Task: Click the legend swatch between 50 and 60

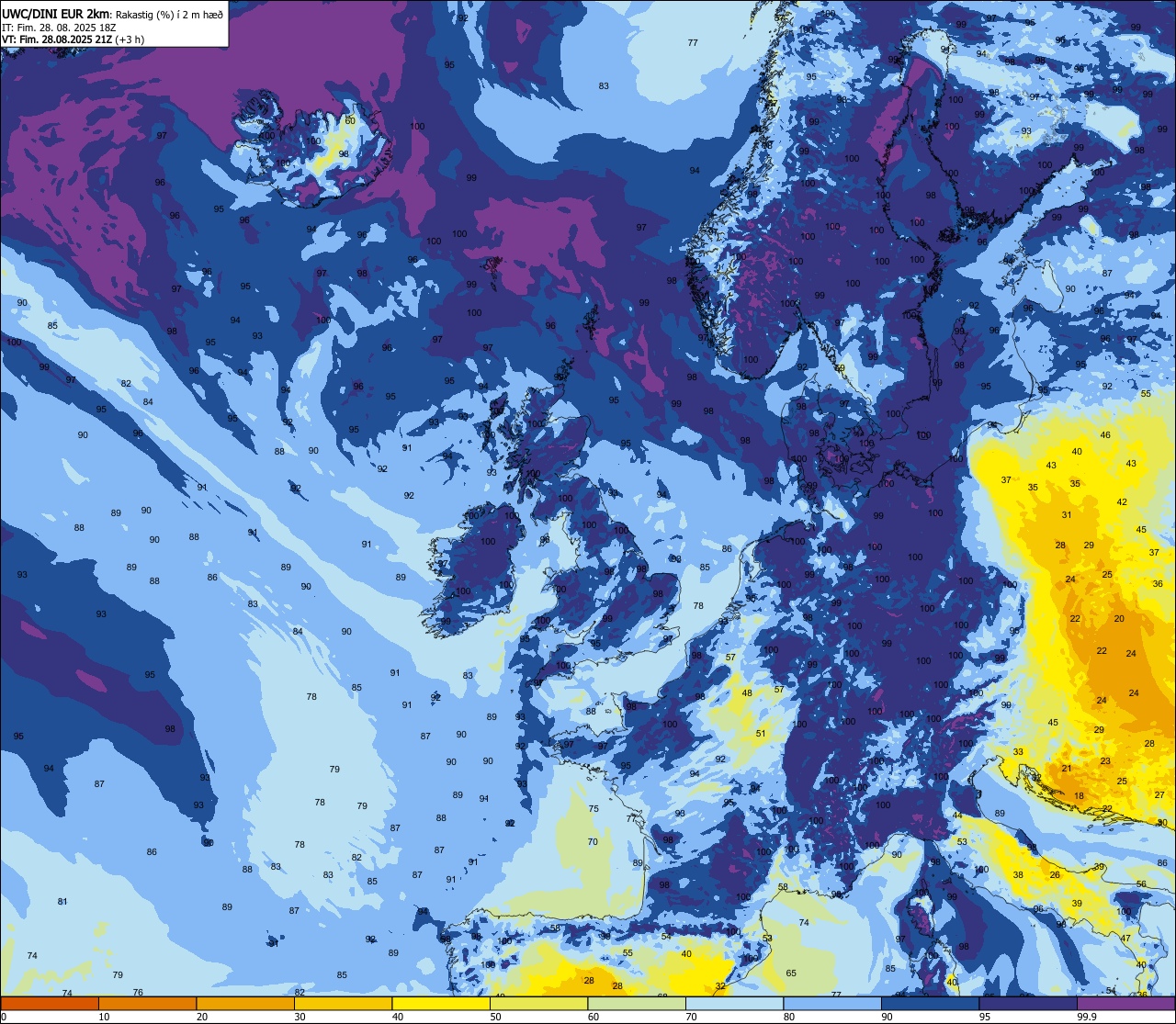Action: [x=538, y=1003]
